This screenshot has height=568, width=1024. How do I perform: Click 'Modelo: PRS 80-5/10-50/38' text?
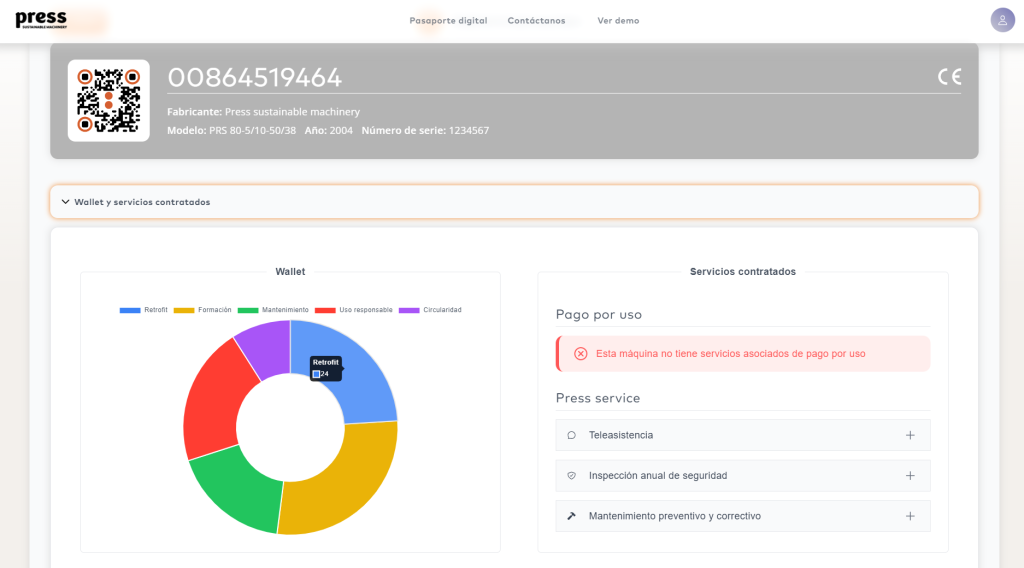coord(231,131)
